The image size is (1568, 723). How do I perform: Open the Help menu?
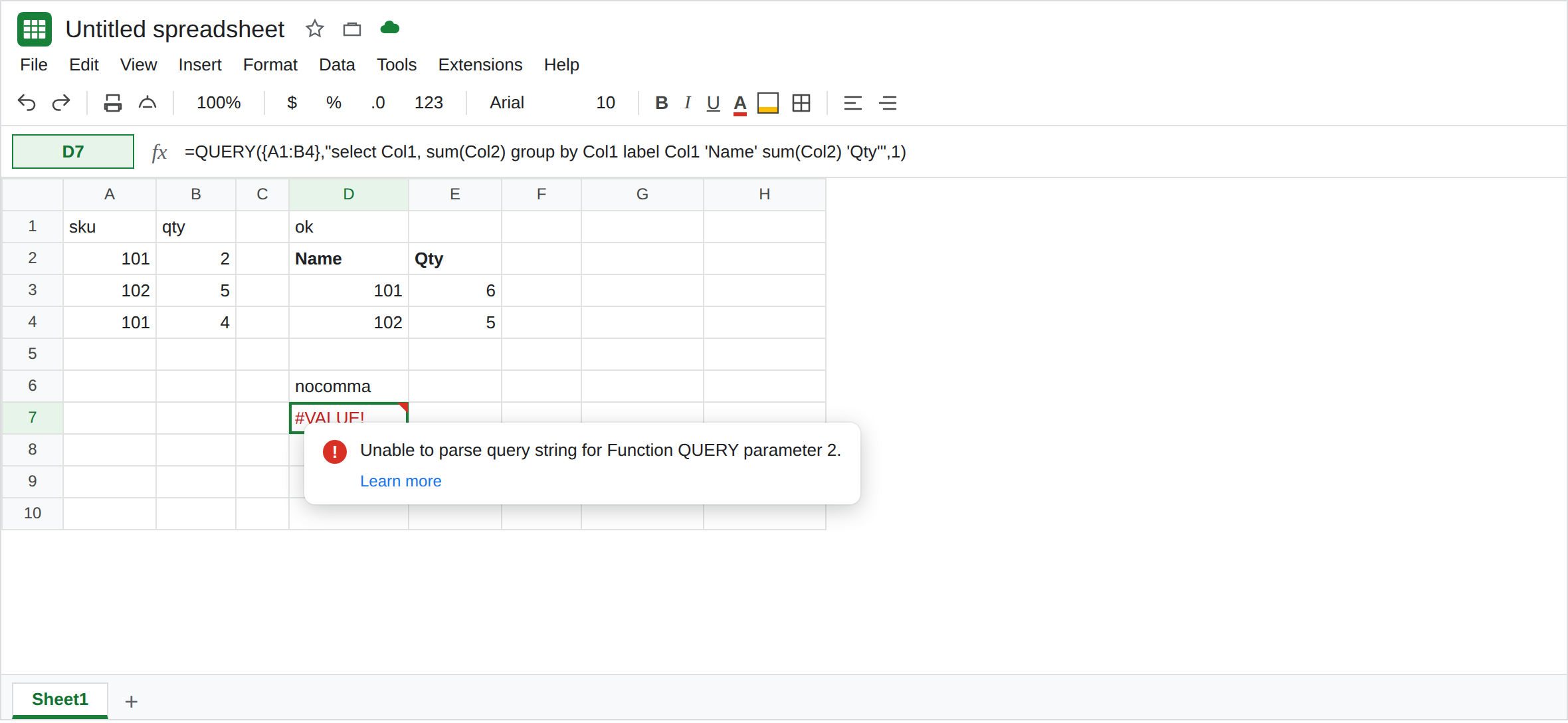pyautogui.click(x=561, y=65)
